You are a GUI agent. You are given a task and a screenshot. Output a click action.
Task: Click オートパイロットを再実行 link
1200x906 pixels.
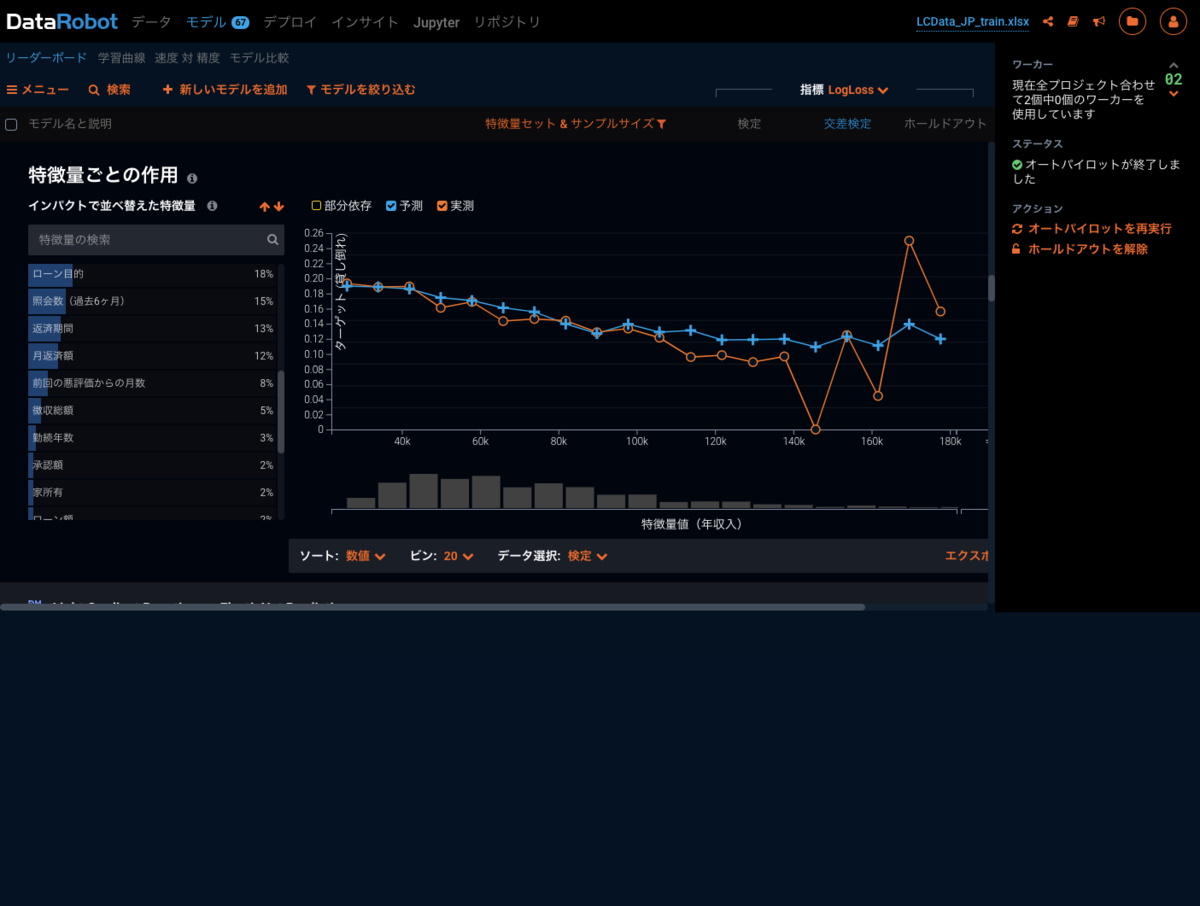tap(1092, 229)
